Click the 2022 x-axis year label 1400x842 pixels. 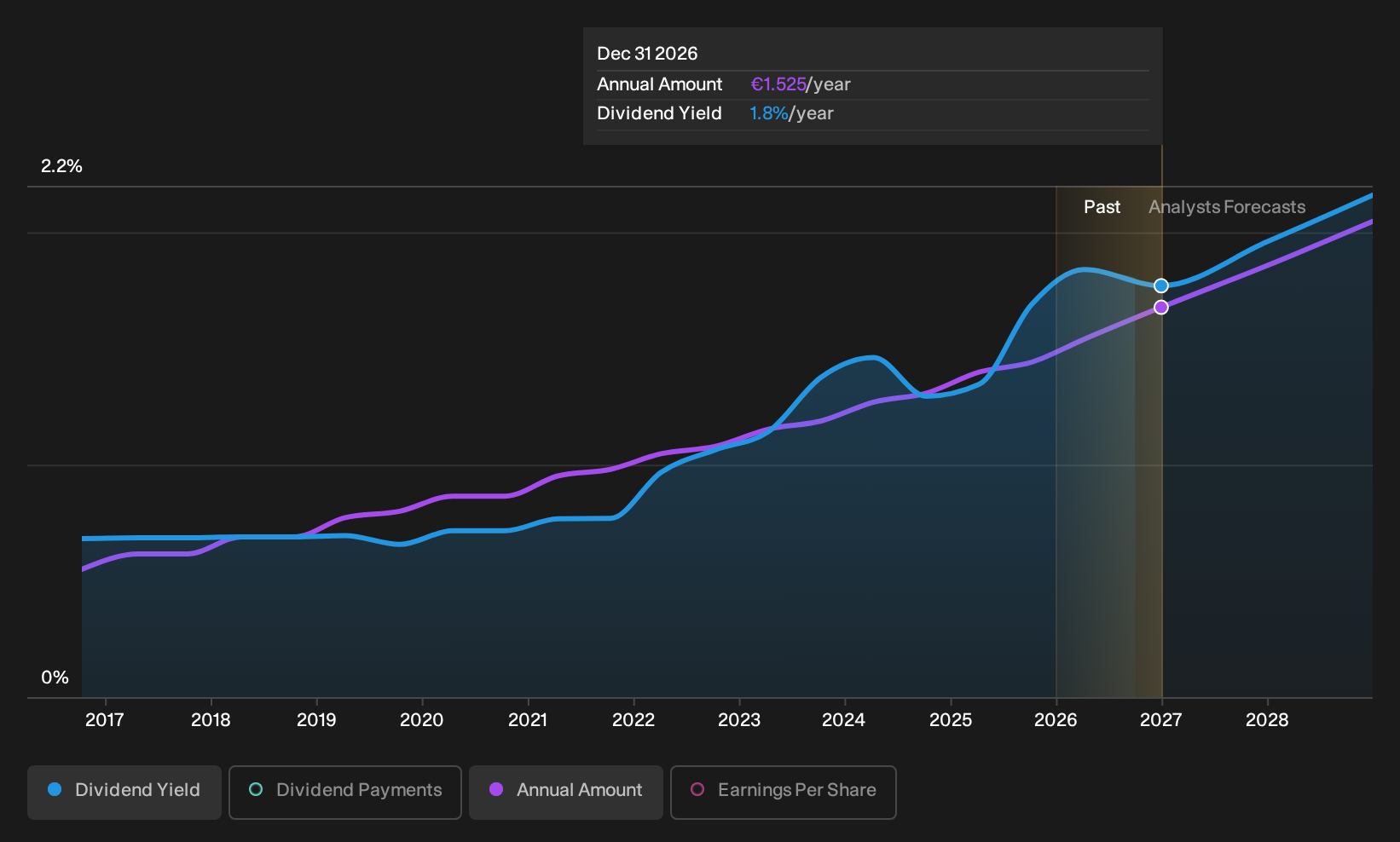tap(633, 720)
